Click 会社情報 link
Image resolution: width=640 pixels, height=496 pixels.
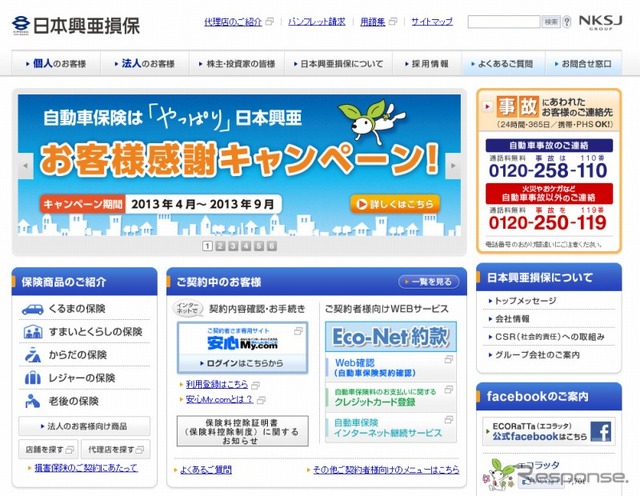click(512, 319)
